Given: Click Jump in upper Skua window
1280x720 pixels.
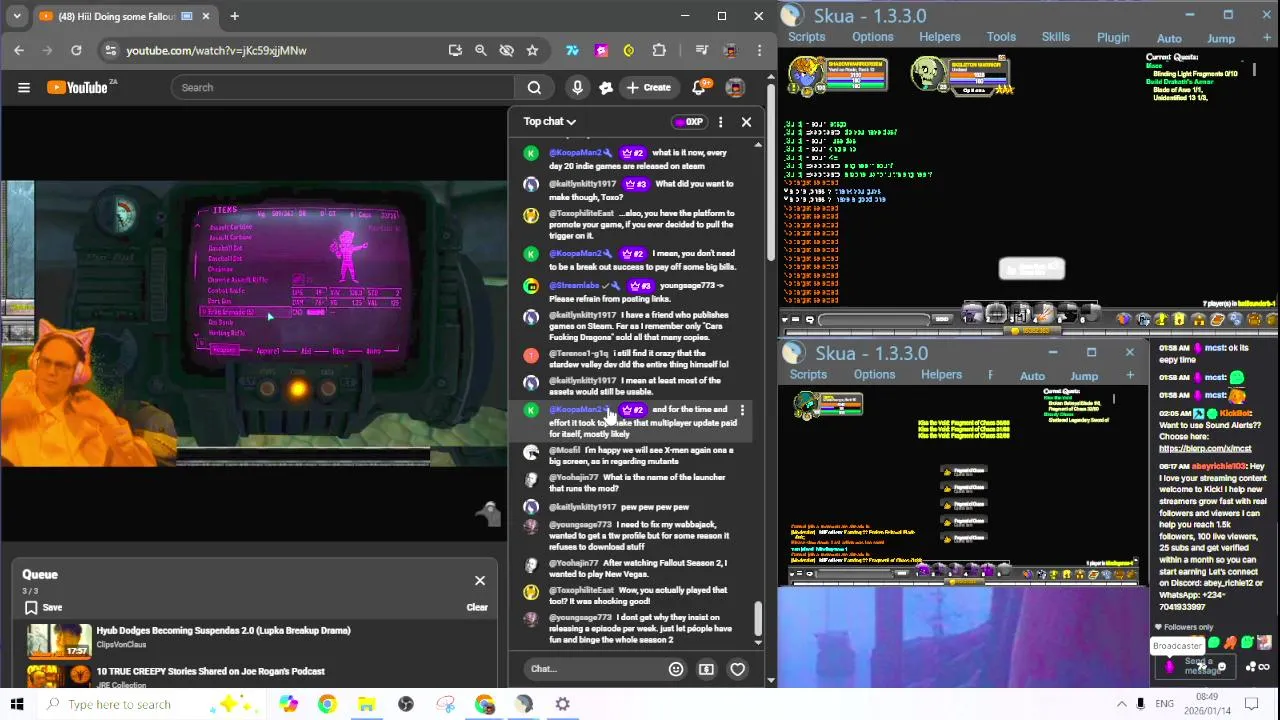Looking at the screenshot, I should click(1221, 38).
